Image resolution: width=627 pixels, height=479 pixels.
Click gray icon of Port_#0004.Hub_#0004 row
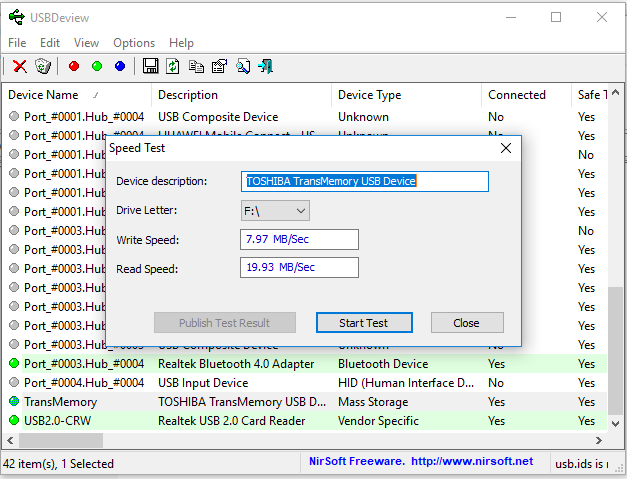coord(14,382)
